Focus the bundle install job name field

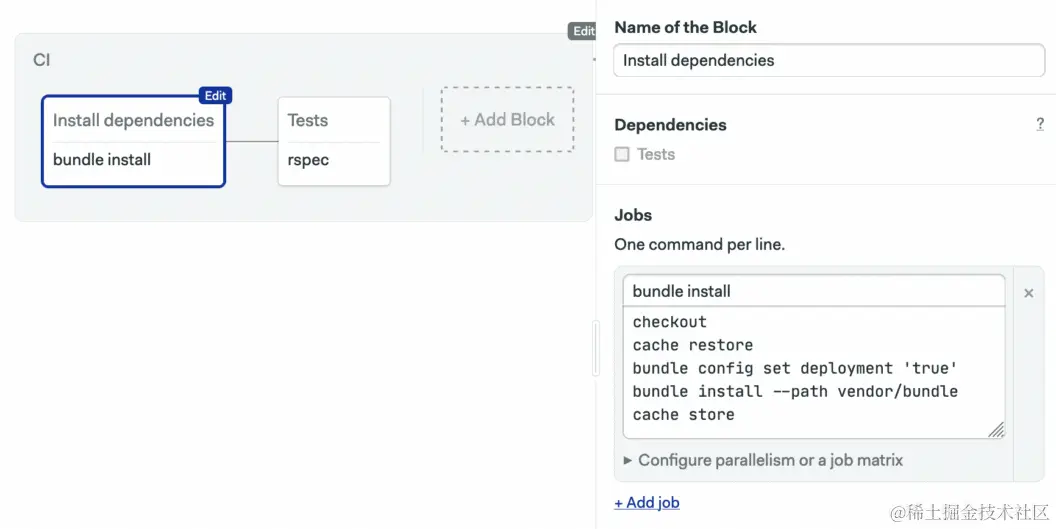click(x=813, y=291)
